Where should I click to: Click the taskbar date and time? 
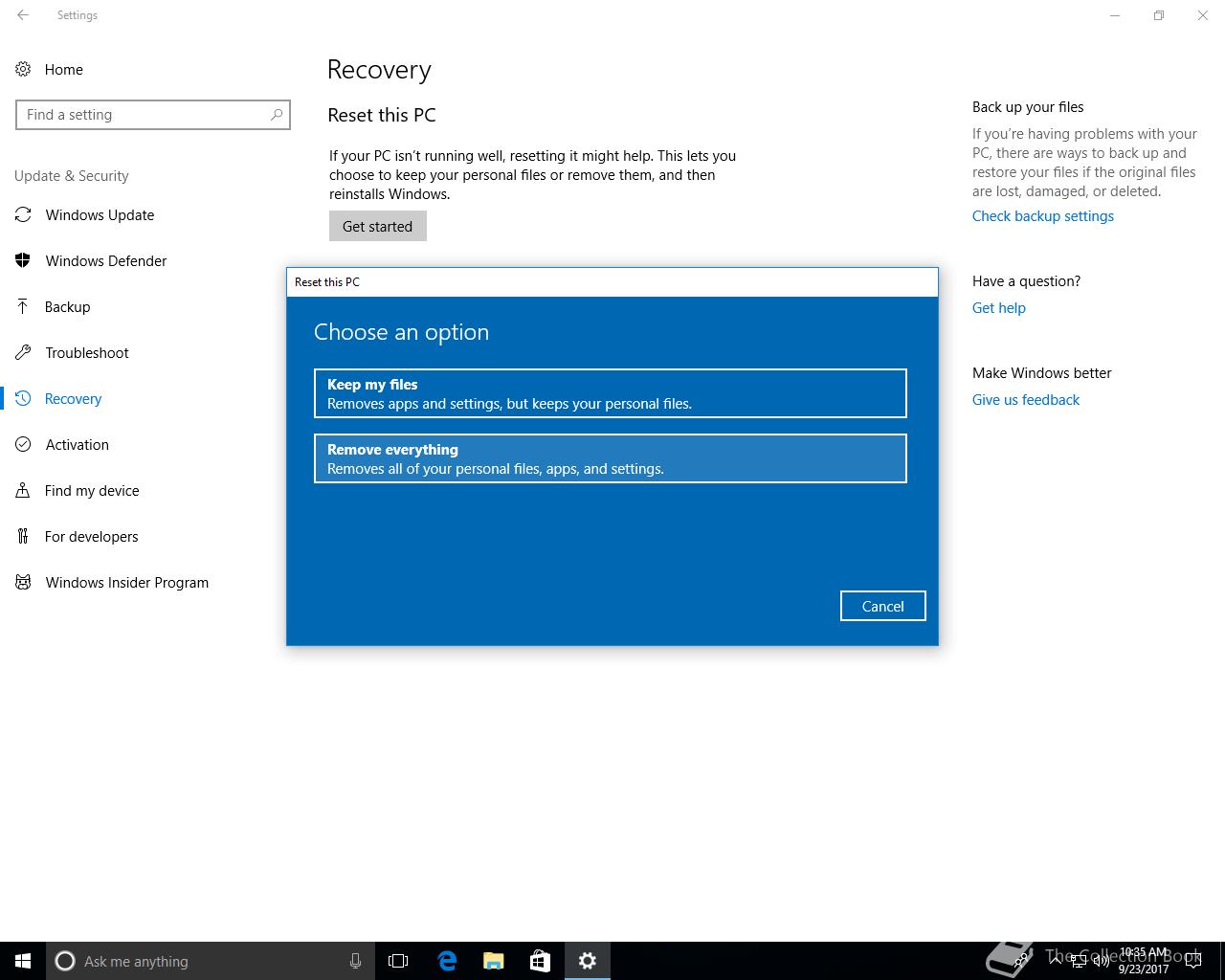click(x=1144, y=961)
